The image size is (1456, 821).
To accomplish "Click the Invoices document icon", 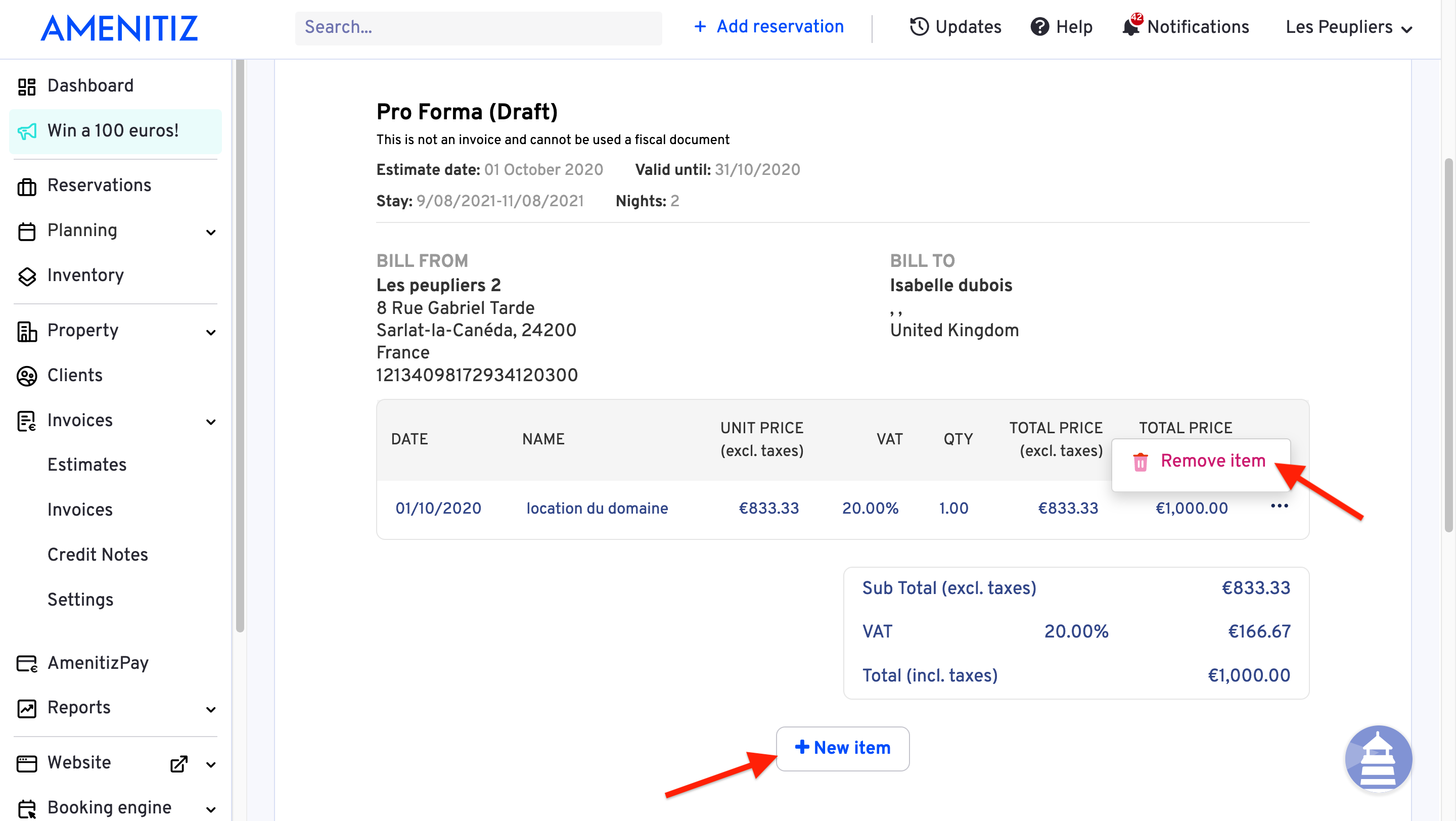I will click(x=27, y=422).
